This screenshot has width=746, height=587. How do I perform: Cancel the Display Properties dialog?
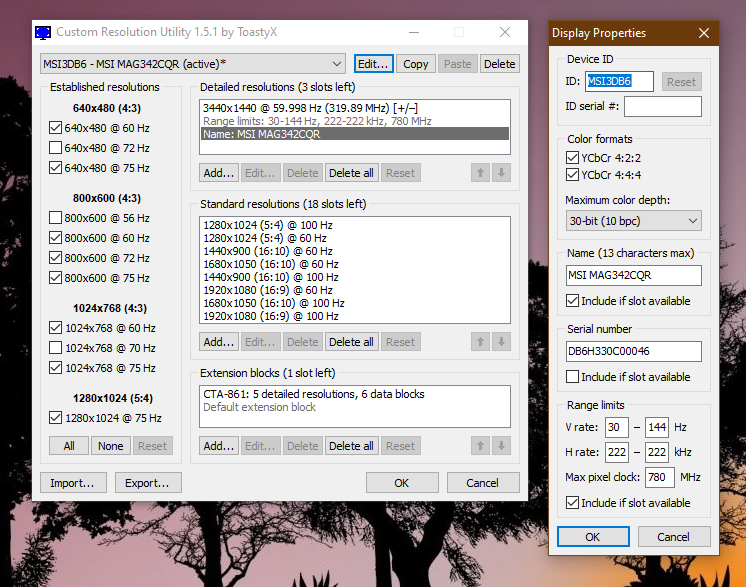pos(674,537)
